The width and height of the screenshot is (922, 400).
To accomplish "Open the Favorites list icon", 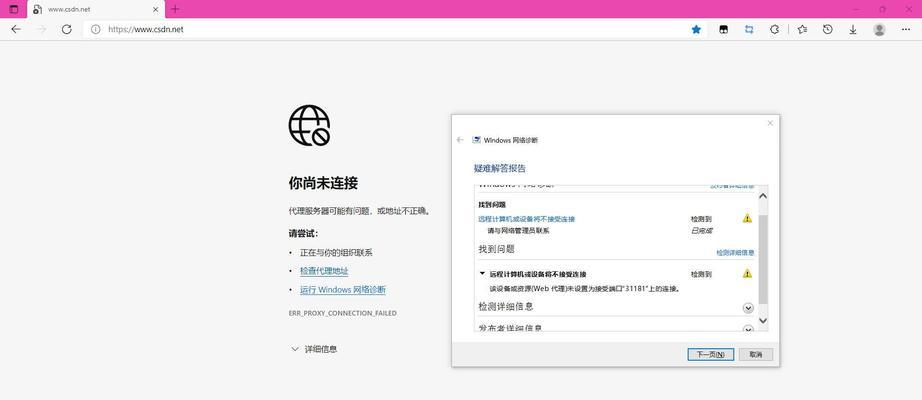I will tap(802, 29).
